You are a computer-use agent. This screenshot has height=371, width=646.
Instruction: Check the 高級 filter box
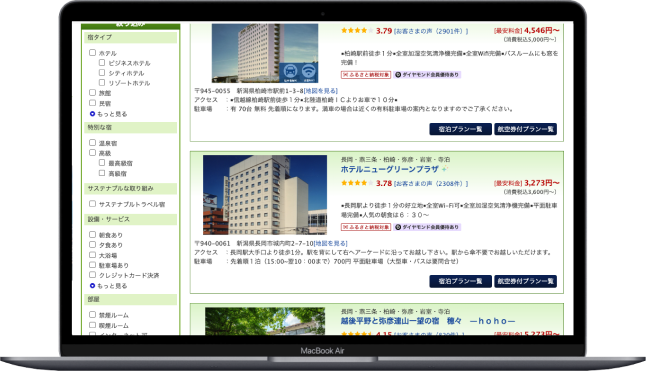pos(92,153)
